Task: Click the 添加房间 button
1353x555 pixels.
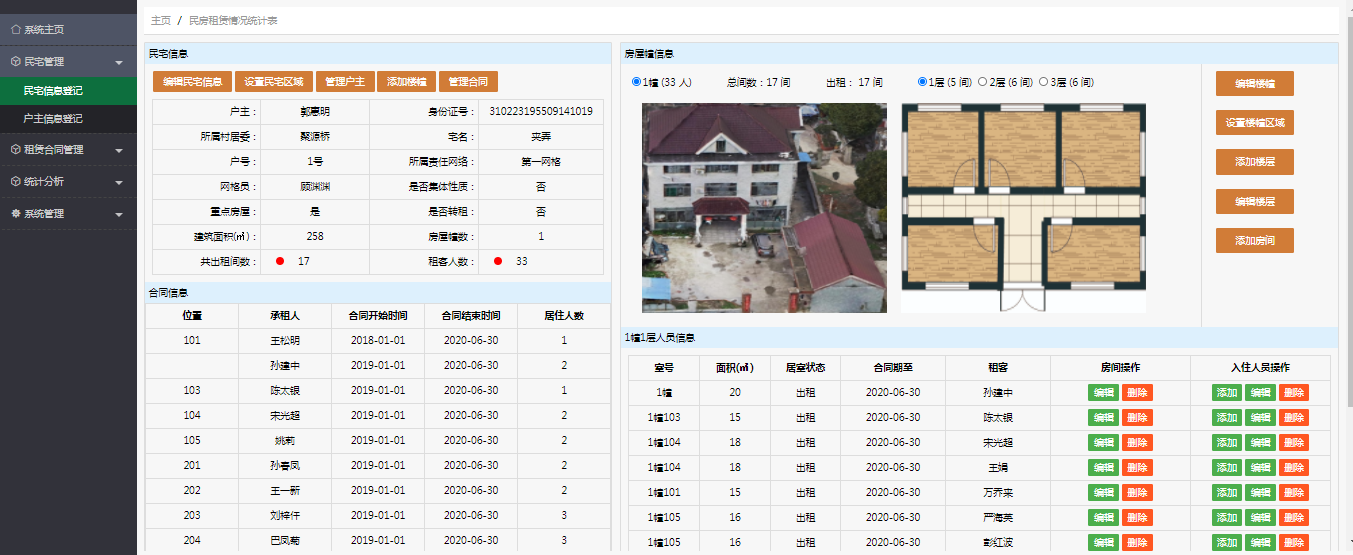Action: click(1254, 241)
